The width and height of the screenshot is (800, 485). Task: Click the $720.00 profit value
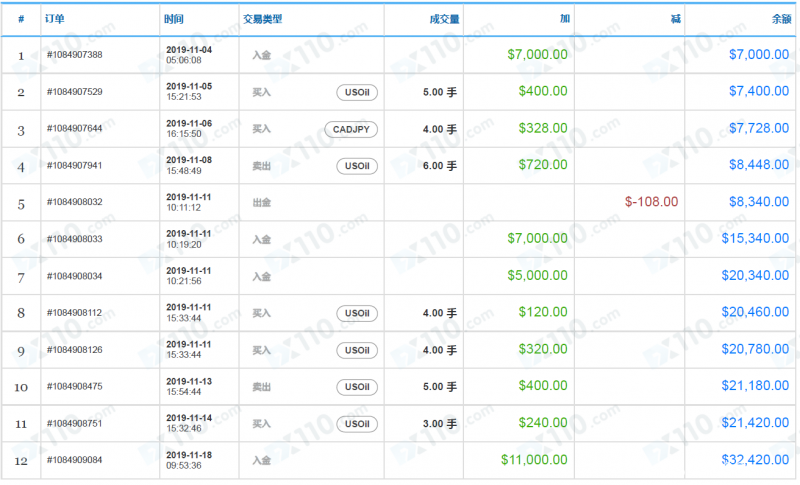(x=543, y=165)
